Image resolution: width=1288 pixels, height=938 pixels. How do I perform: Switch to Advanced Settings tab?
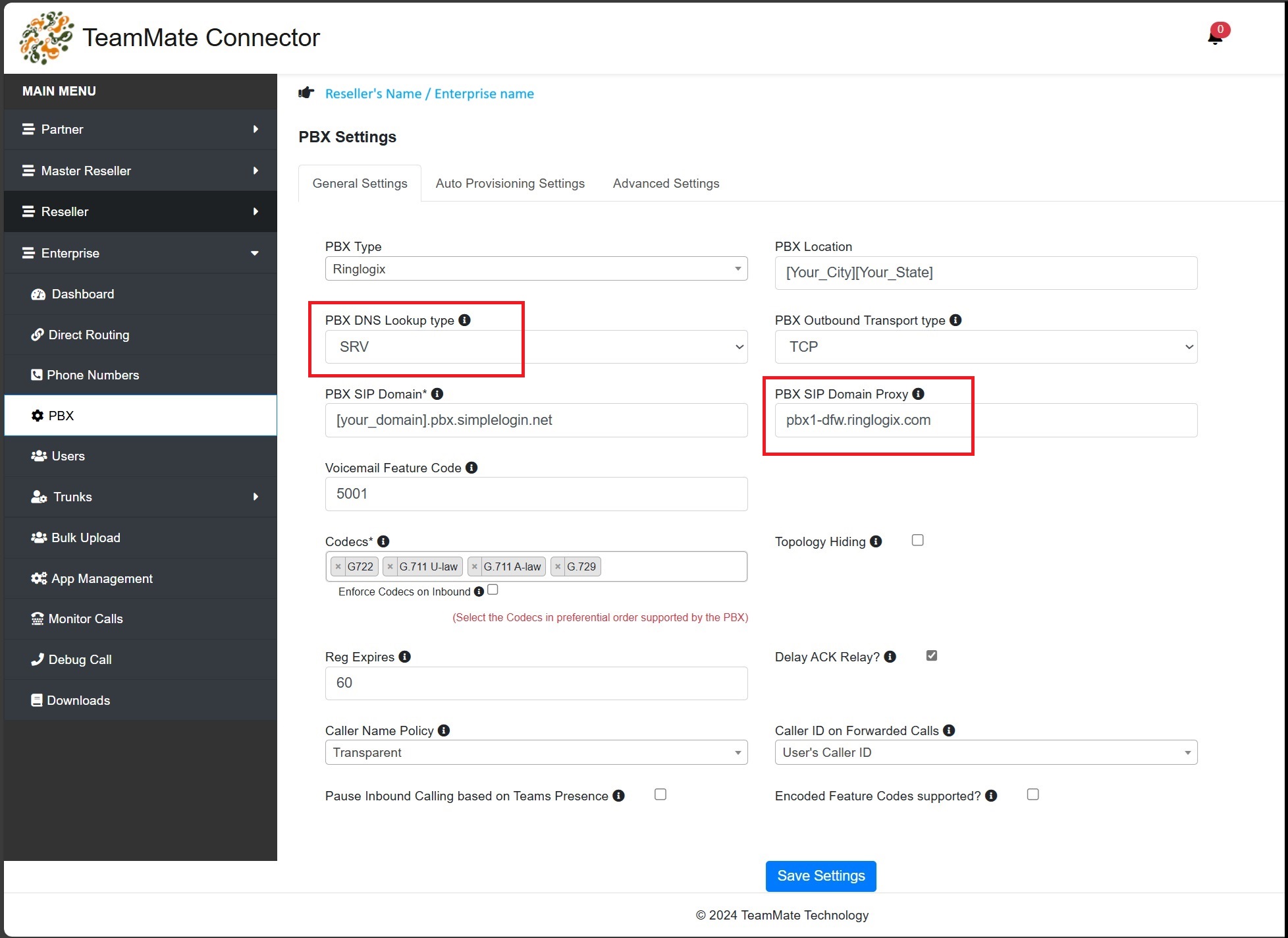pyautogui.click(x=666, y=183)
